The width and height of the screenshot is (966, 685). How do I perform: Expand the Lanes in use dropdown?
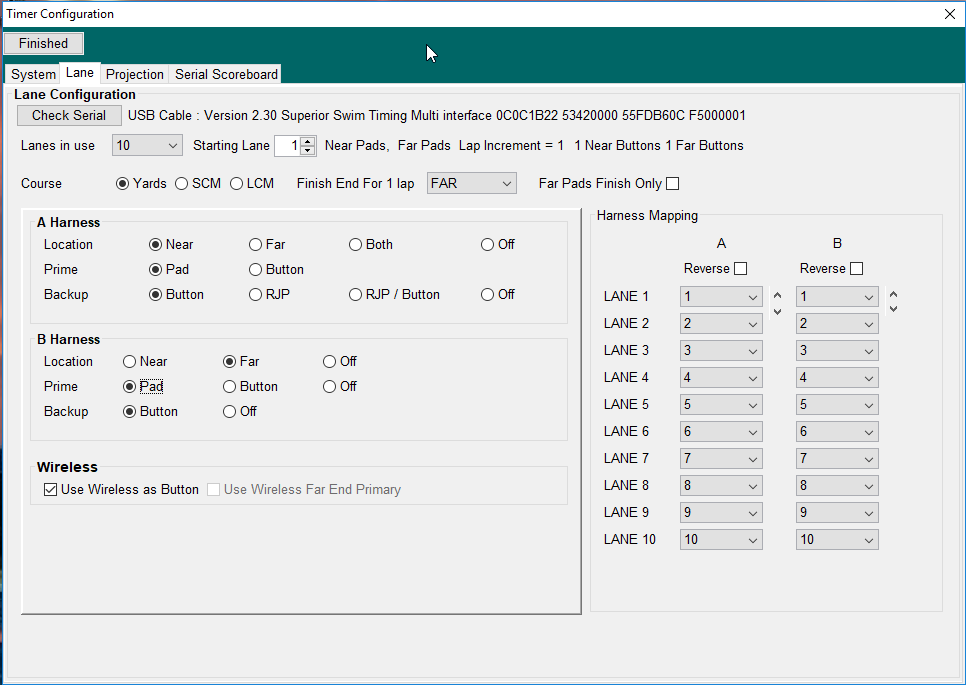147,146
